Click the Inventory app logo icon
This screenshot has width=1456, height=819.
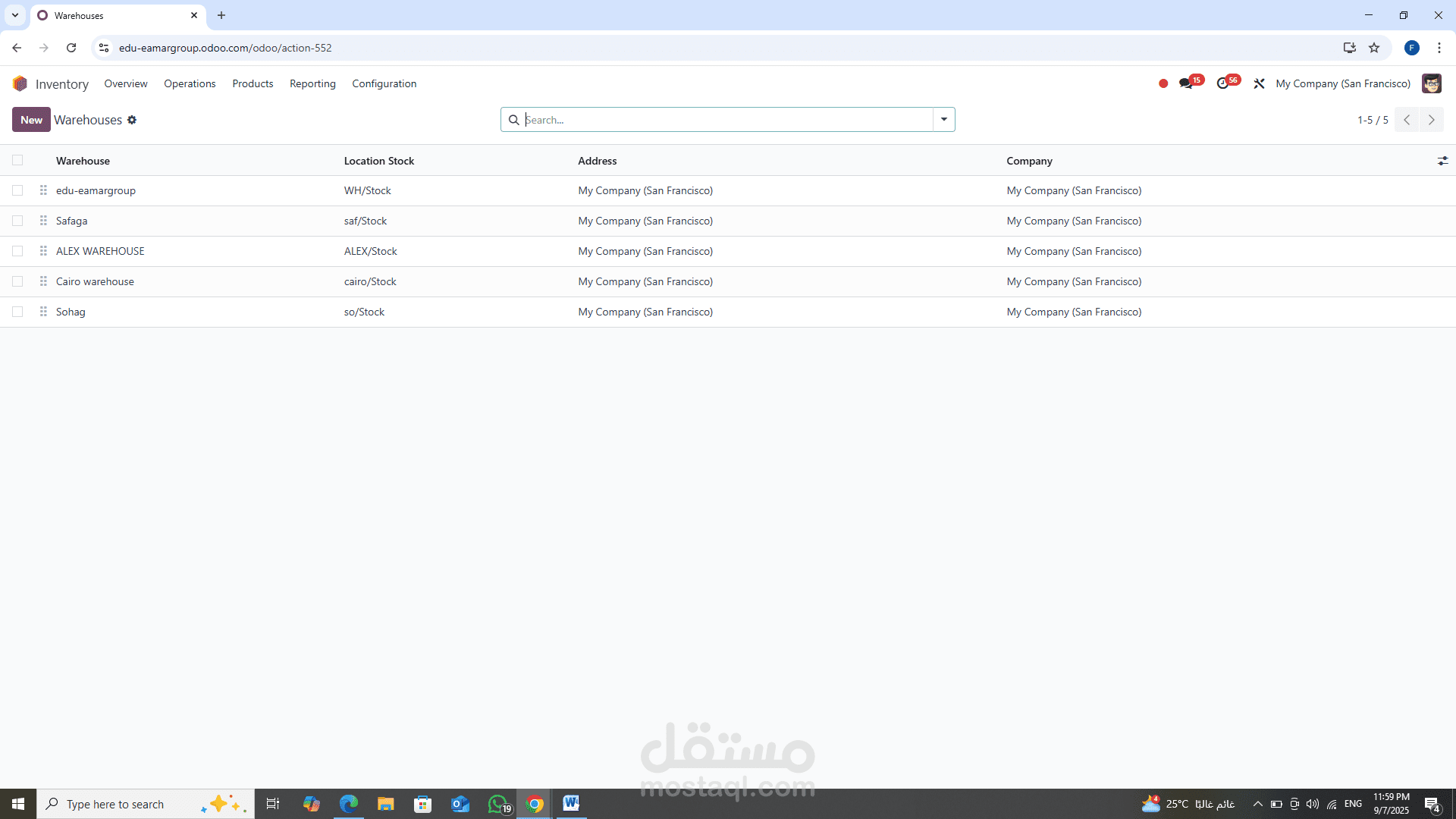tap(20, 83)
